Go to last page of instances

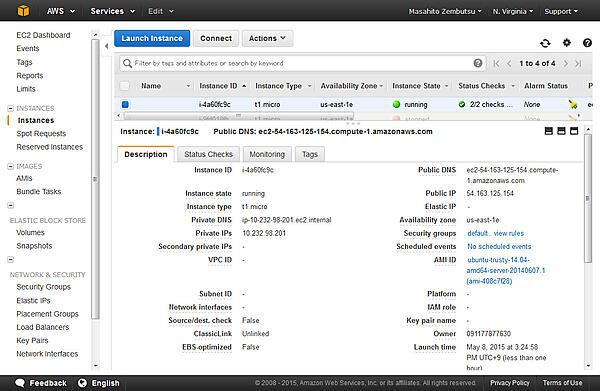click(578, 64)
